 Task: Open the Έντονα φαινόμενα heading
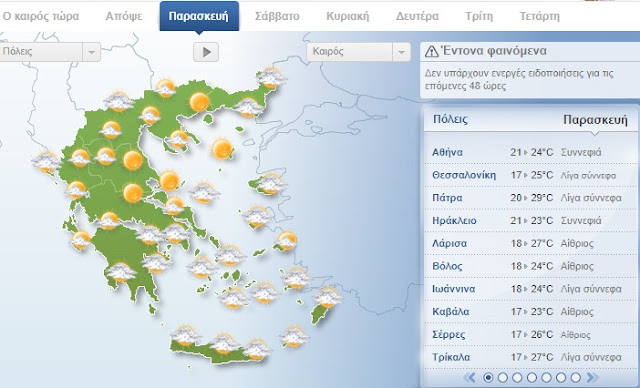point(493,51)
